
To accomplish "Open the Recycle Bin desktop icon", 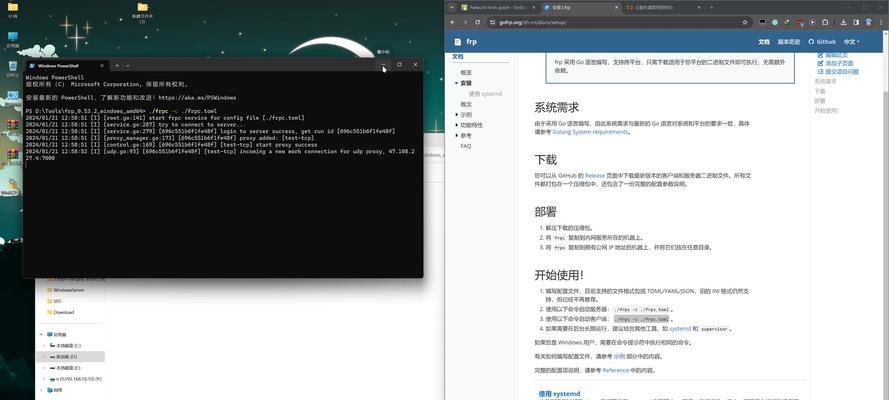I will [12, 69].
